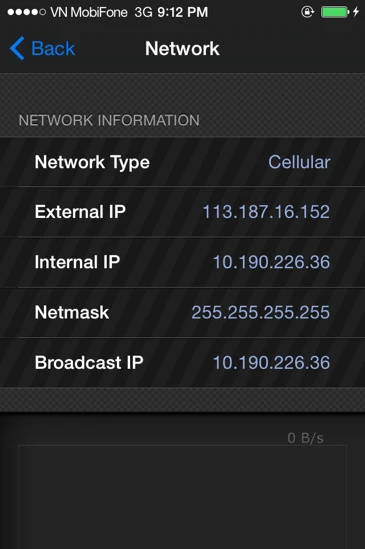Image resolution: width=365 pixels, height=549 pixels.
Task: Select the Internal IP row label
Action: (77, 262)
